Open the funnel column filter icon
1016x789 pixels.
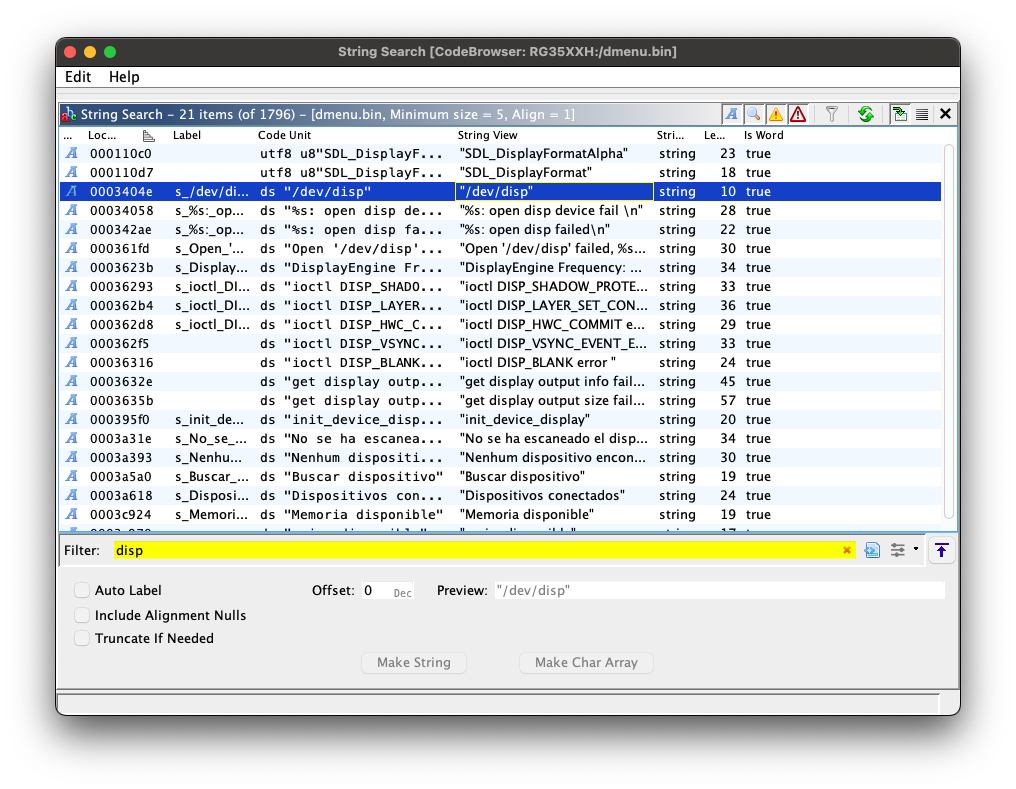[x=832, y=115]
